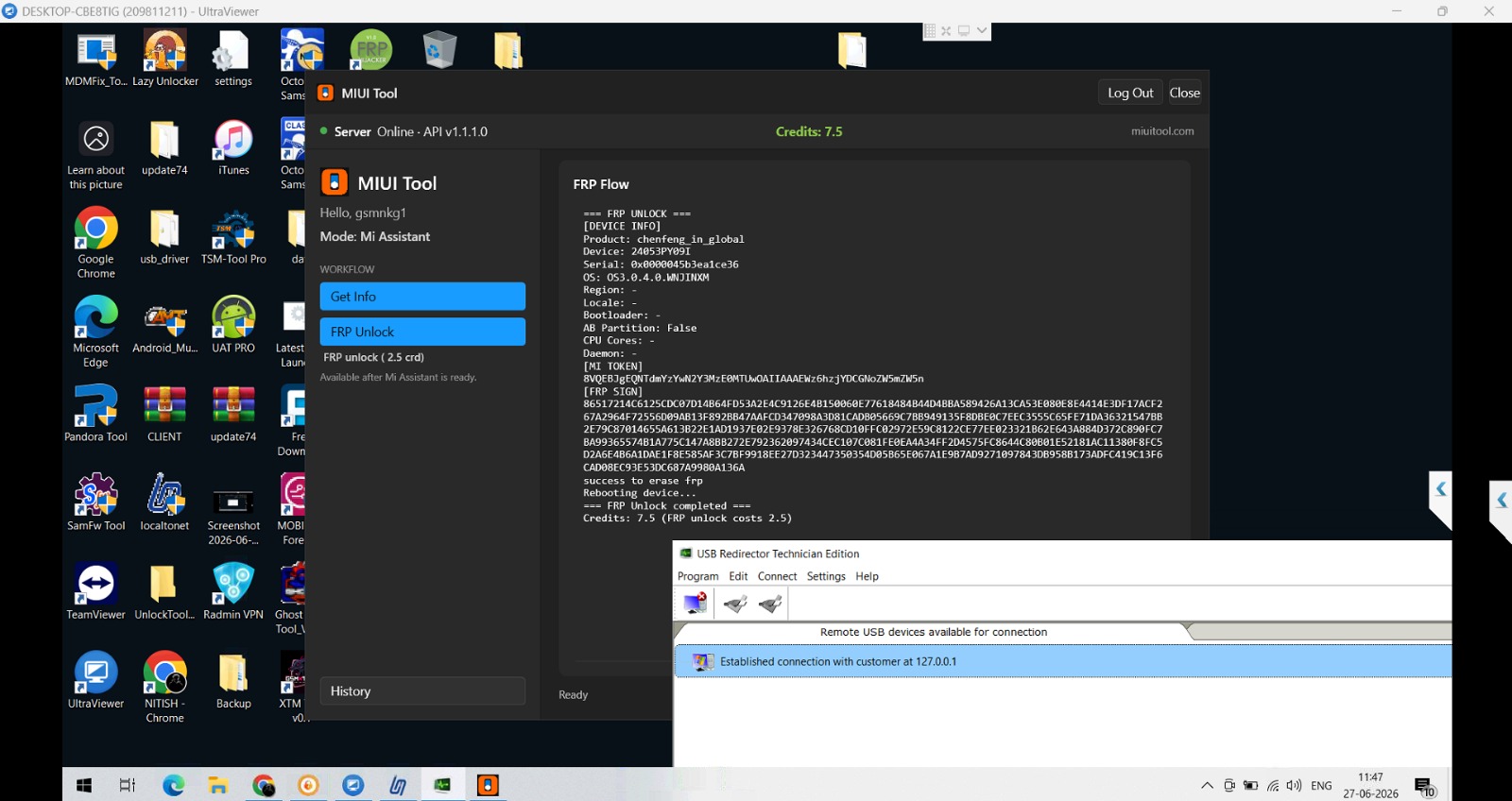
Task: Click the monitor icon in UltraViewer's floating toolbar
Action: (964, 31)
